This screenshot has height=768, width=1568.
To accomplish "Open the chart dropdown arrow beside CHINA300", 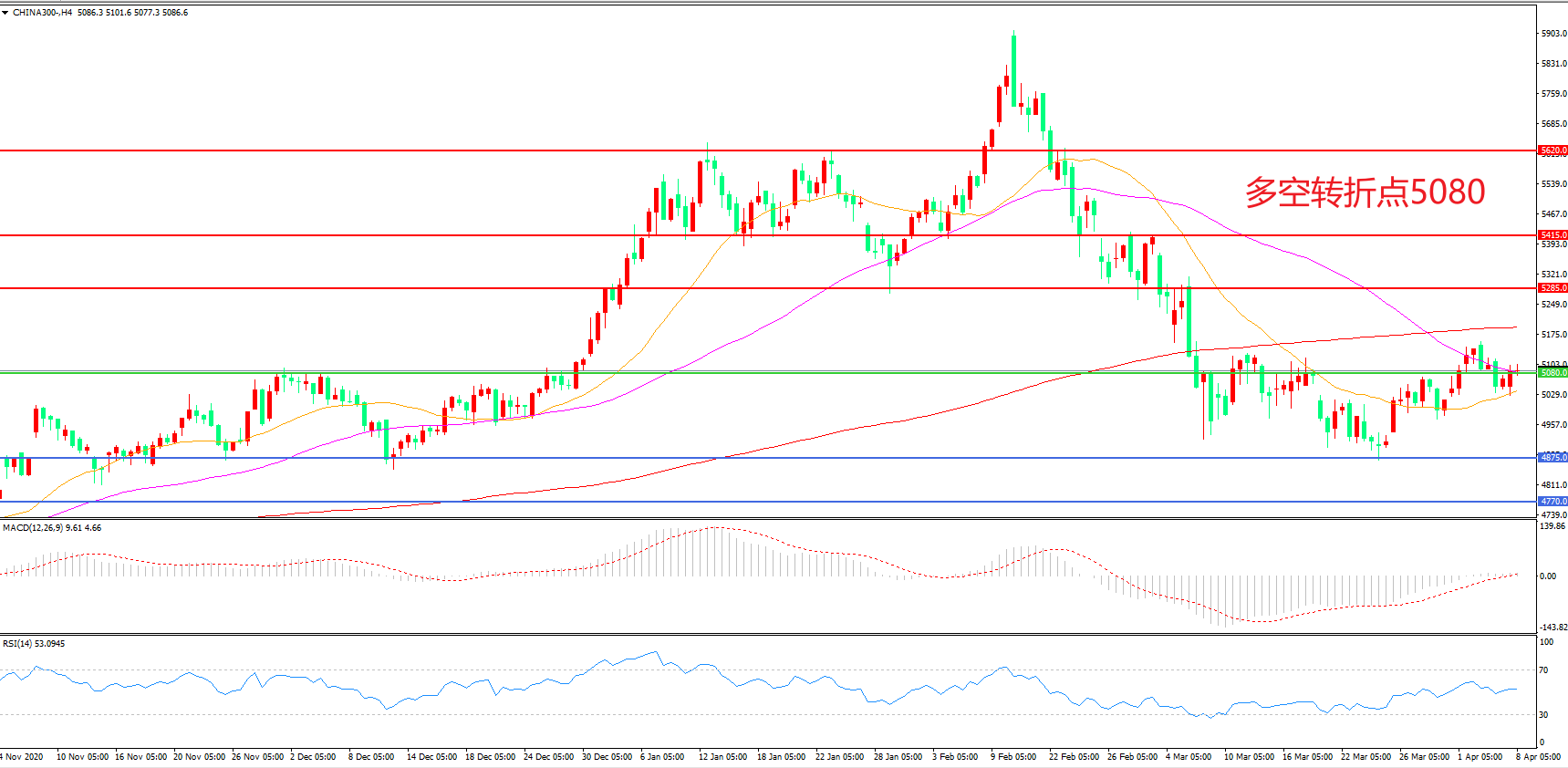I will (x=5, y=13).
